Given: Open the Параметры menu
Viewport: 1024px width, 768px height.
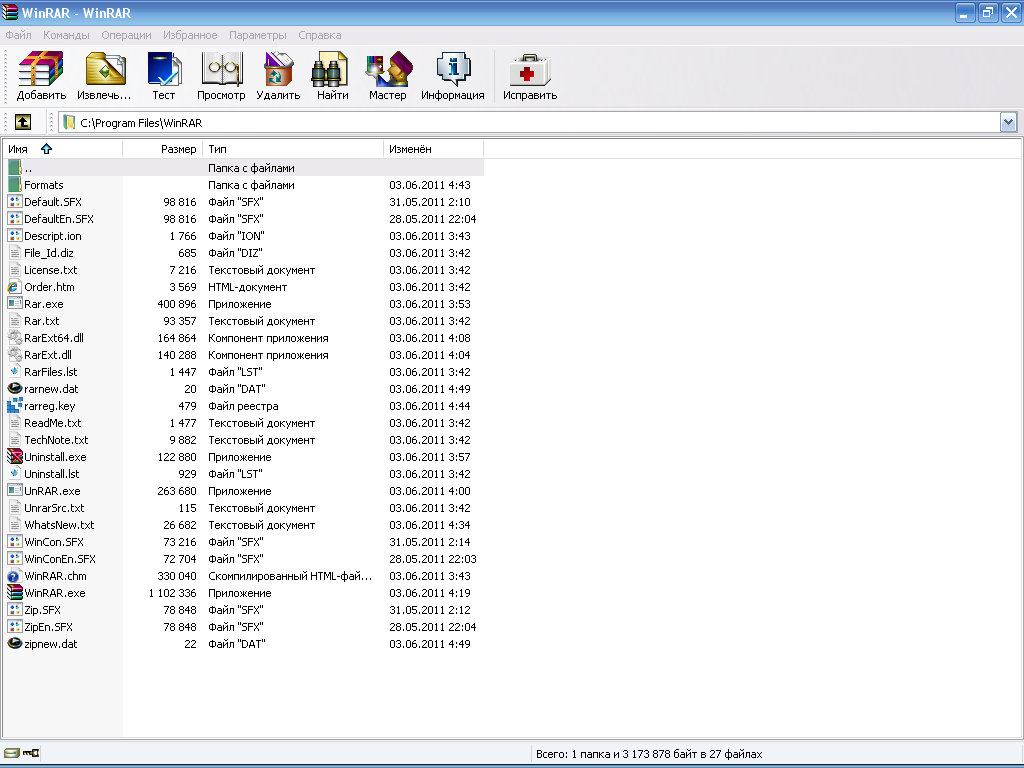Looking at the screenshot, I should click(x=257, y=35).
